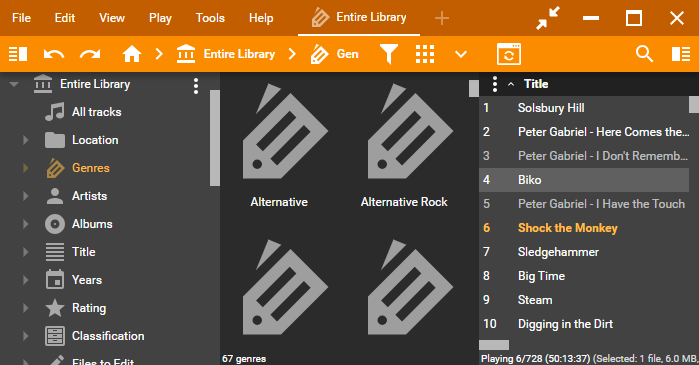699x365 pixels.
Task: Open the track list three-dot menu
Action: tap(494, 84)
